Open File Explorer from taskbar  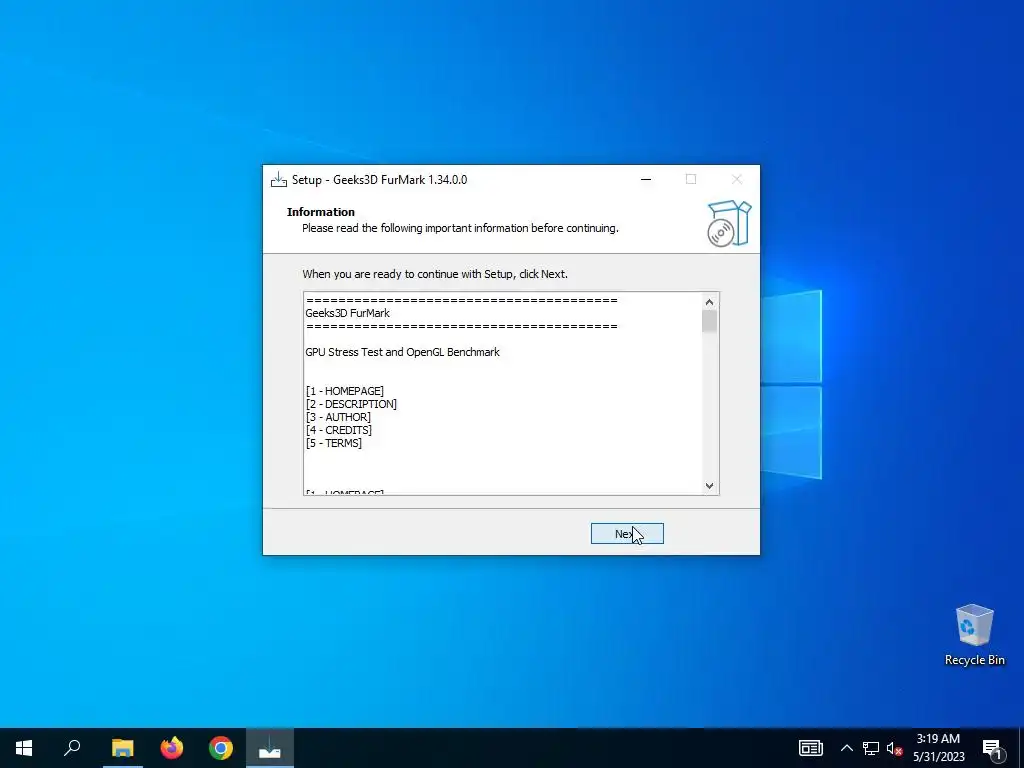122,748
